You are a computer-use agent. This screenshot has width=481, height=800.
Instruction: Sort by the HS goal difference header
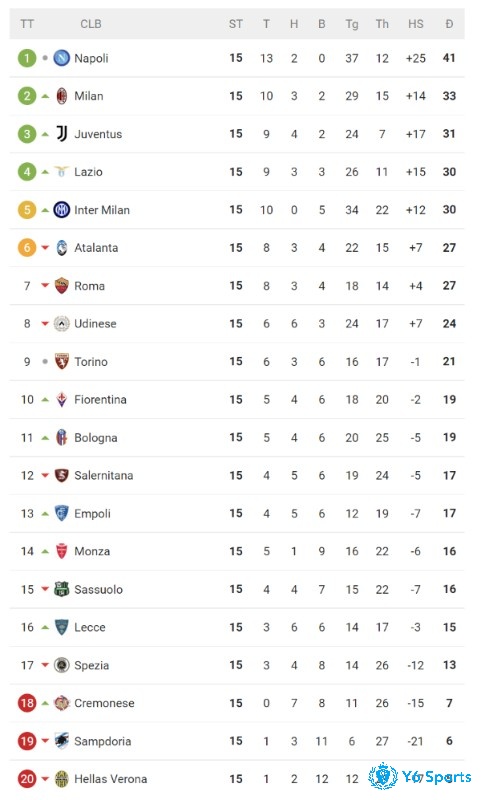tap(416, 24)
